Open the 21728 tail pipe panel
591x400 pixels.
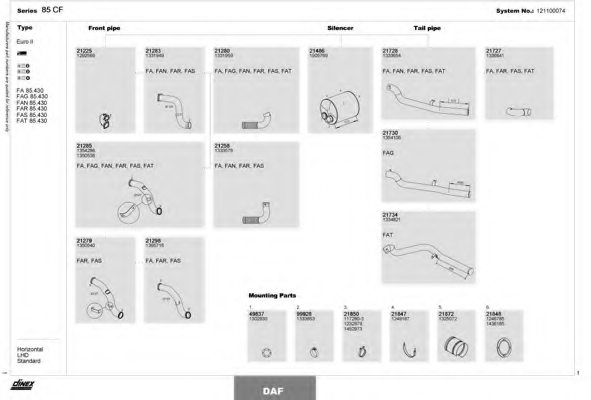(428, 83)
